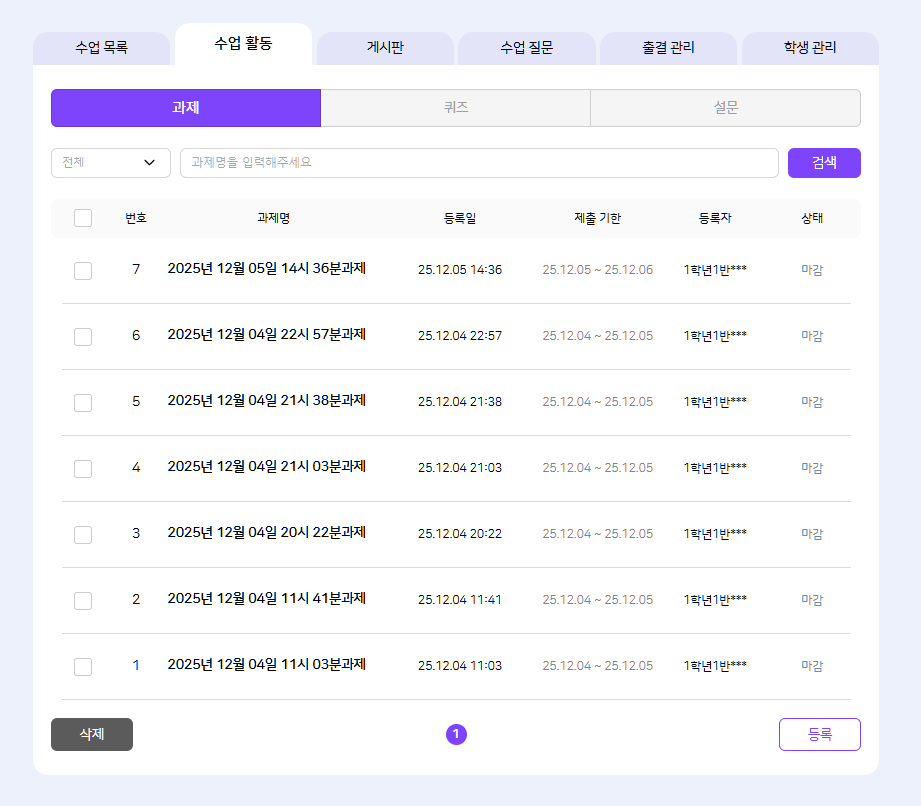Open the 2025년 12월 05일 14시 36분과제 assignment
This screenshot has height=806, width=921.
click(266, 269)
